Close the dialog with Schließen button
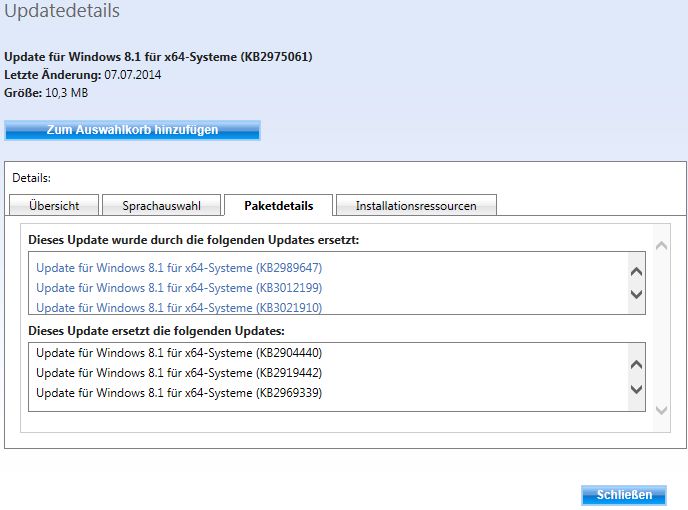The height and width of the screenshot is (510, 688). pos(624,495)
